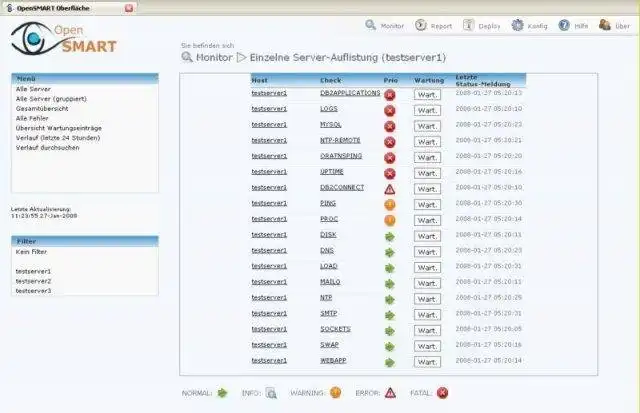Click normal green arrow for DISK check

click(x=390, y=236)
